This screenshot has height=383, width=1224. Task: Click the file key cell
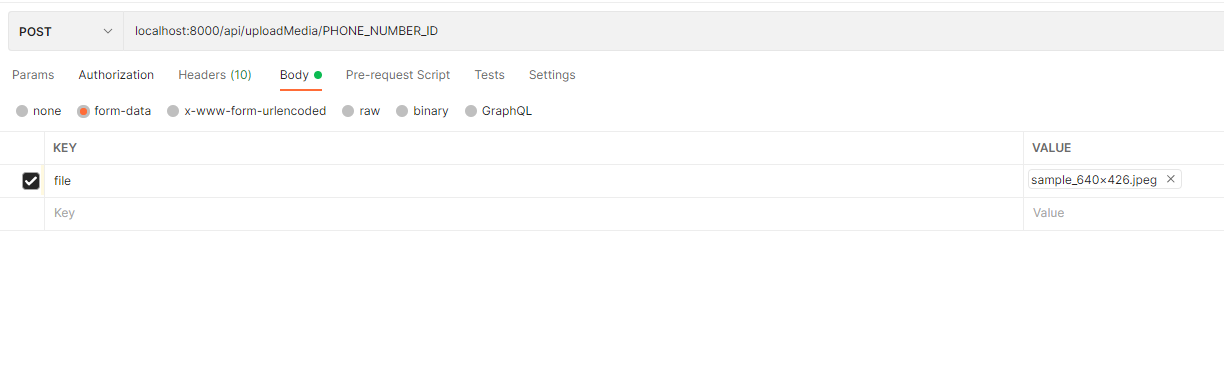pos(534,181)
